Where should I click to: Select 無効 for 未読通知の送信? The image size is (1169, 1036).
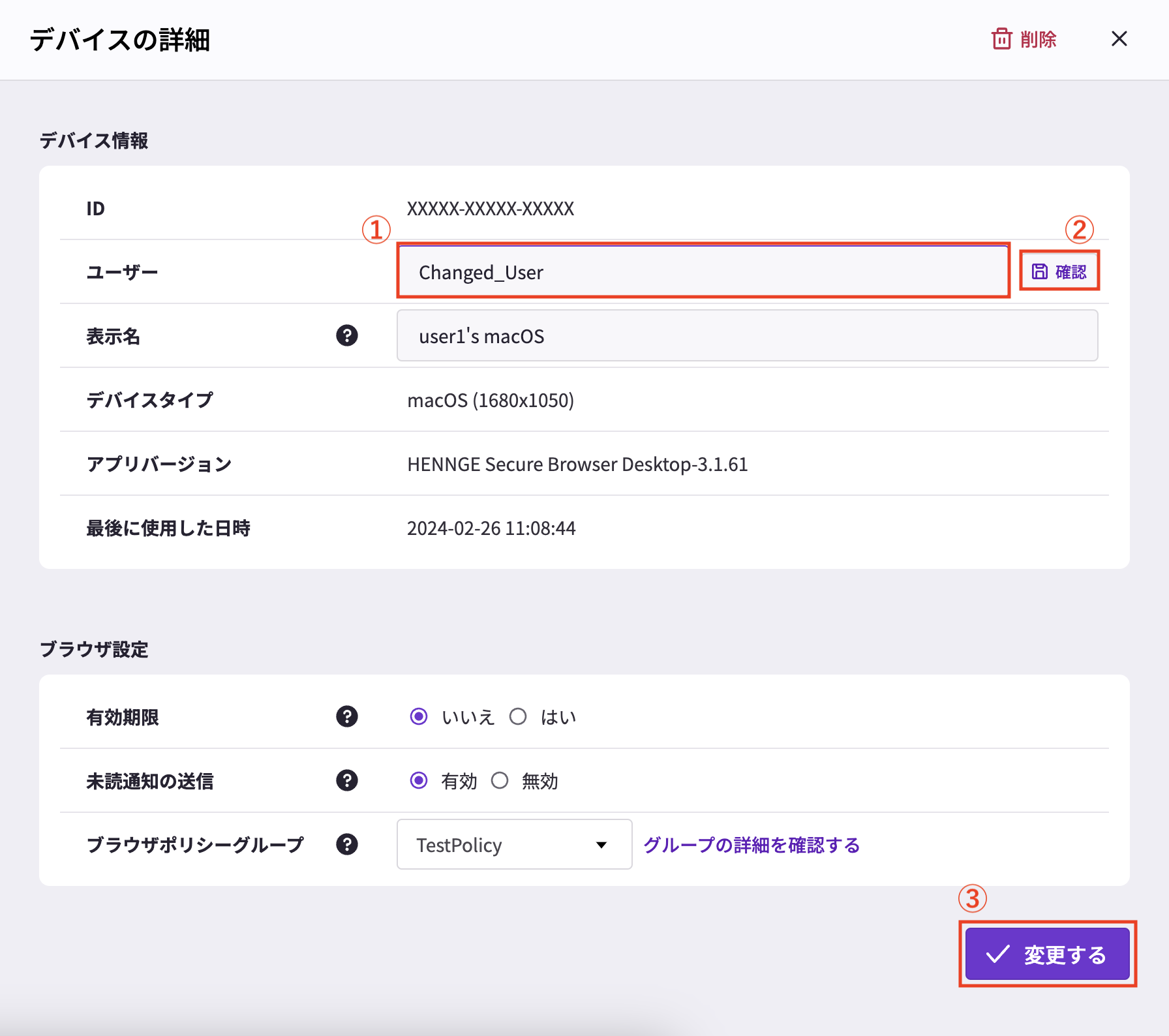[x=500, y=780]
